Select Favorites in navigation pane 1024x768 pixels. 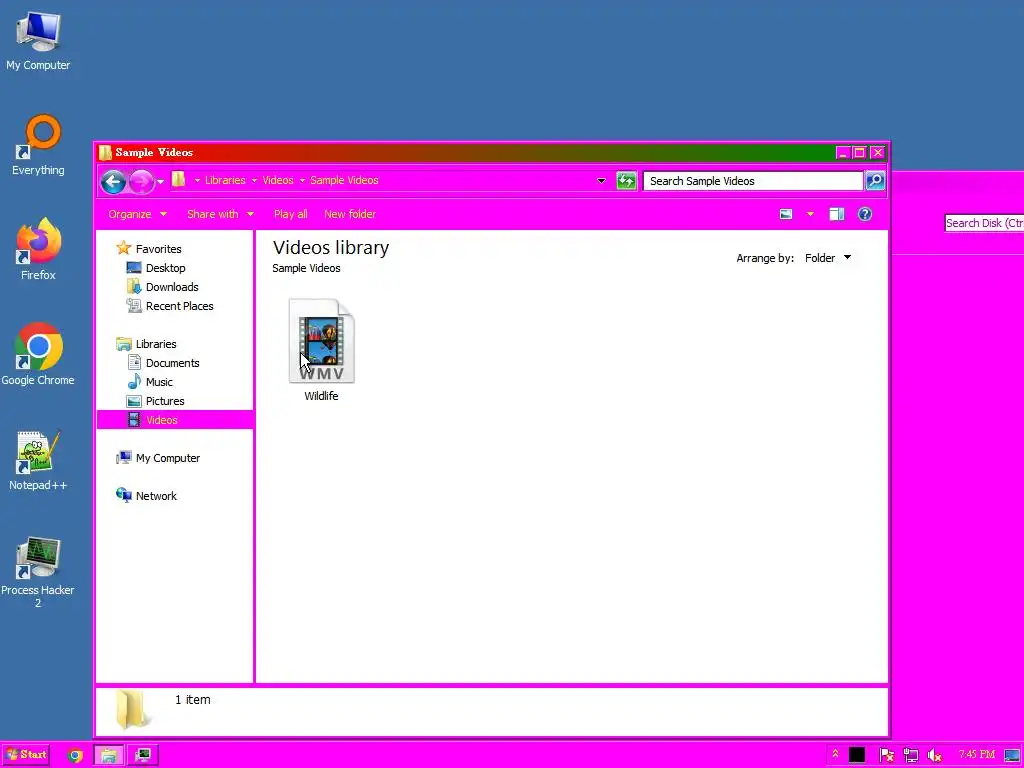click(149, 249)
